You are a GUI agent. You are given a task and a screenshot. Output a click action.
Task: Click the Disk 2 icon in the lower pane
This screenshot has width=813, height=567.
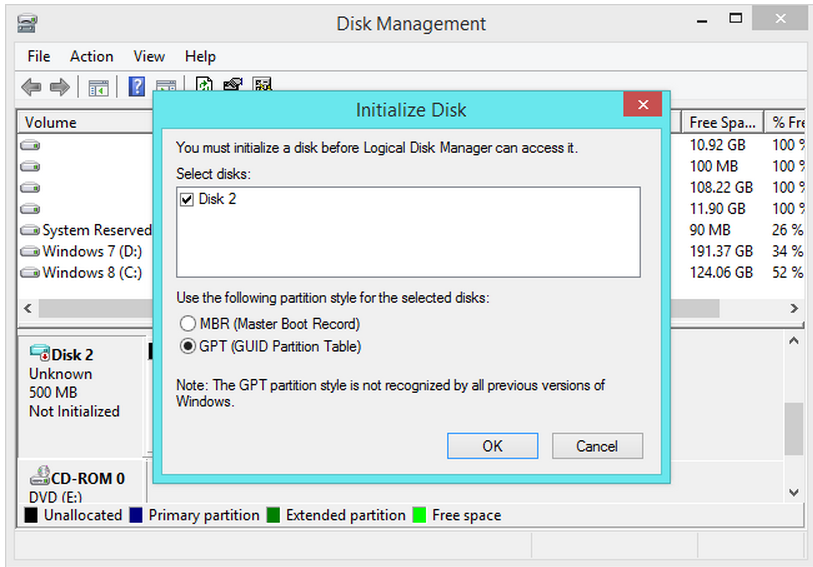click(40, 353)
